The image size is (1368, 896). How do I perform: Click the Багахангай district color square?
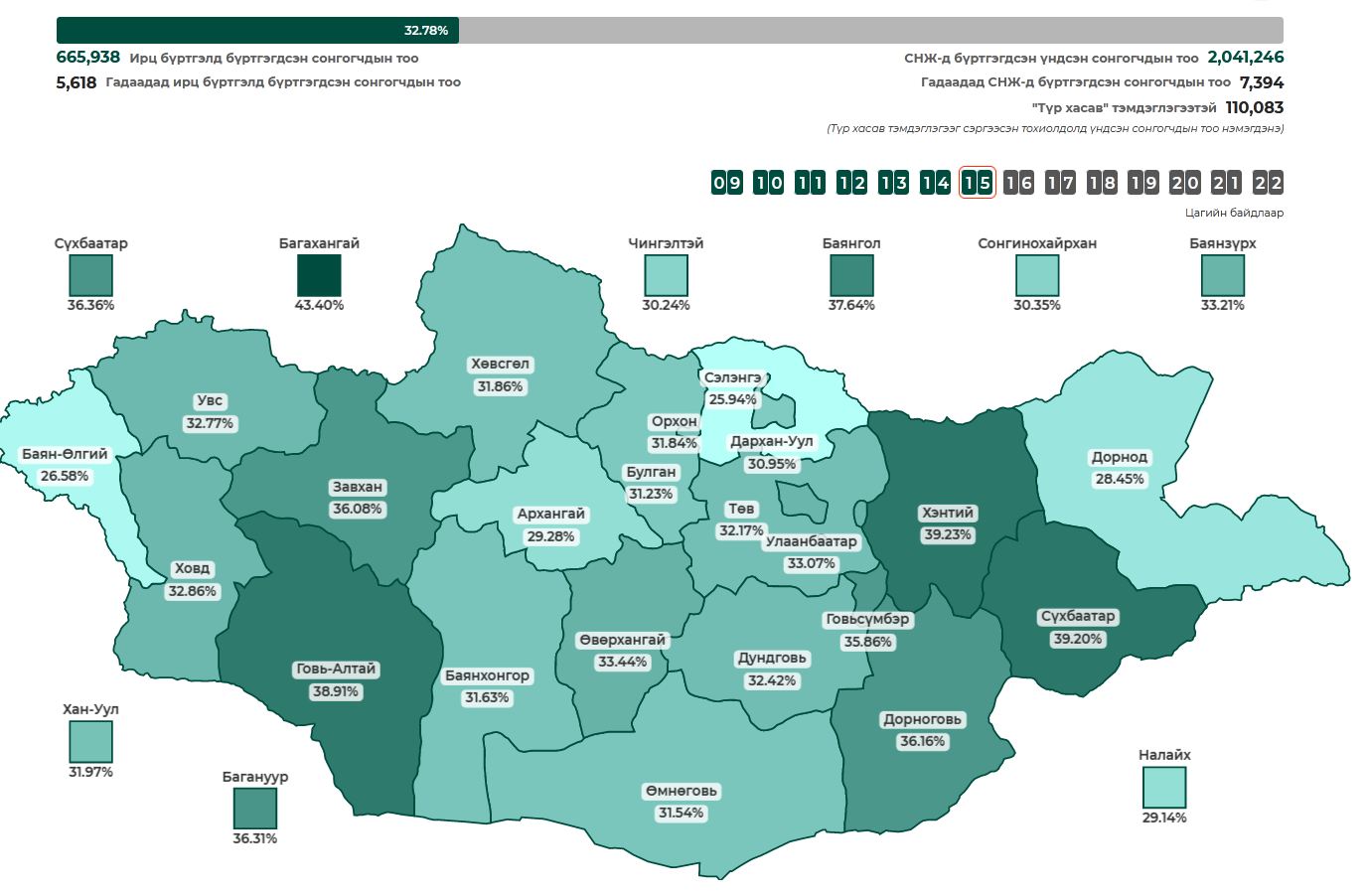(x=319, y=275)
